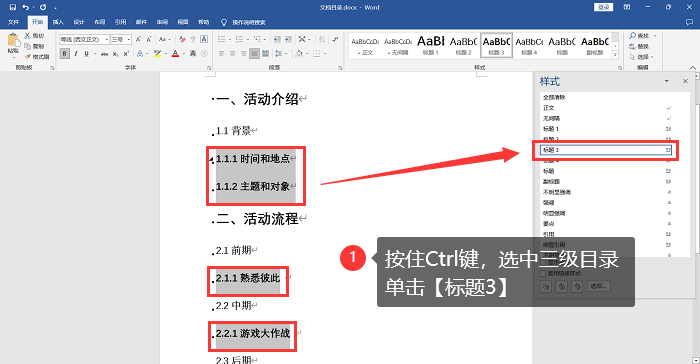700x364 pixels.
Task: Click the character border (boxed A) icon
Action: point(204,39)
